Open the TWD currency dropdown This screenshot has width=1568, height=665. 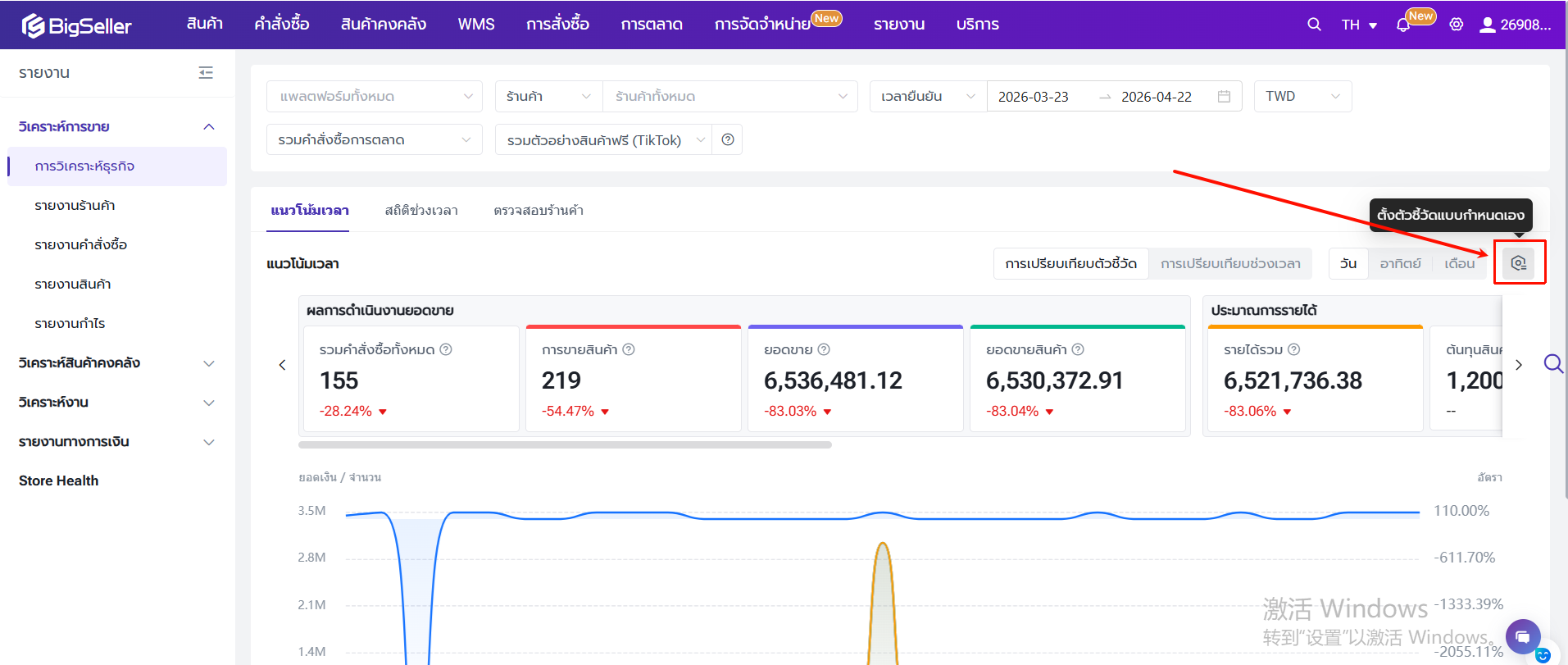coord(1302,97)
